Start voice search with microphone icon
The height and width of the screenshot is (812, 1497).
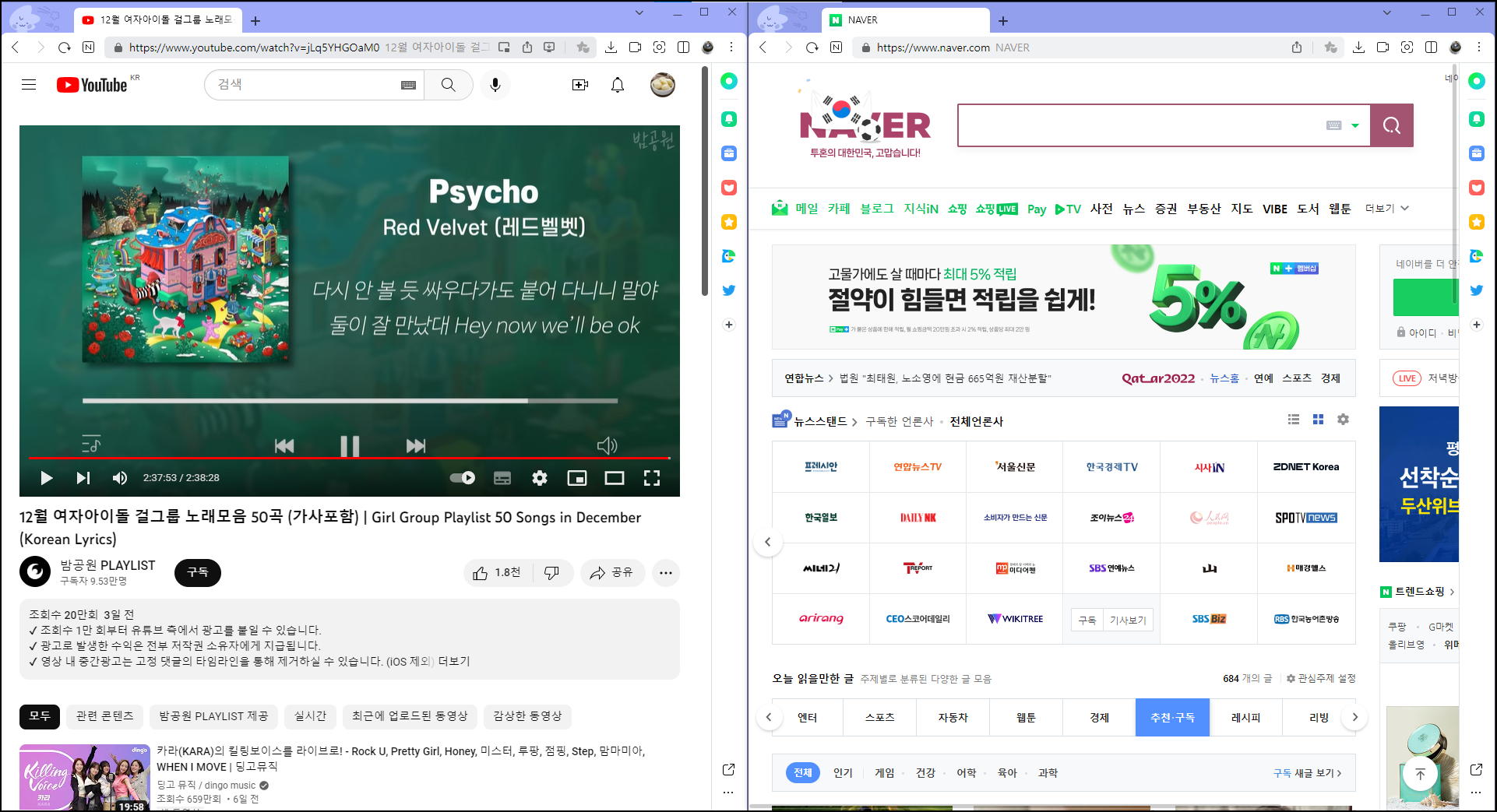[x=495, y=85]
